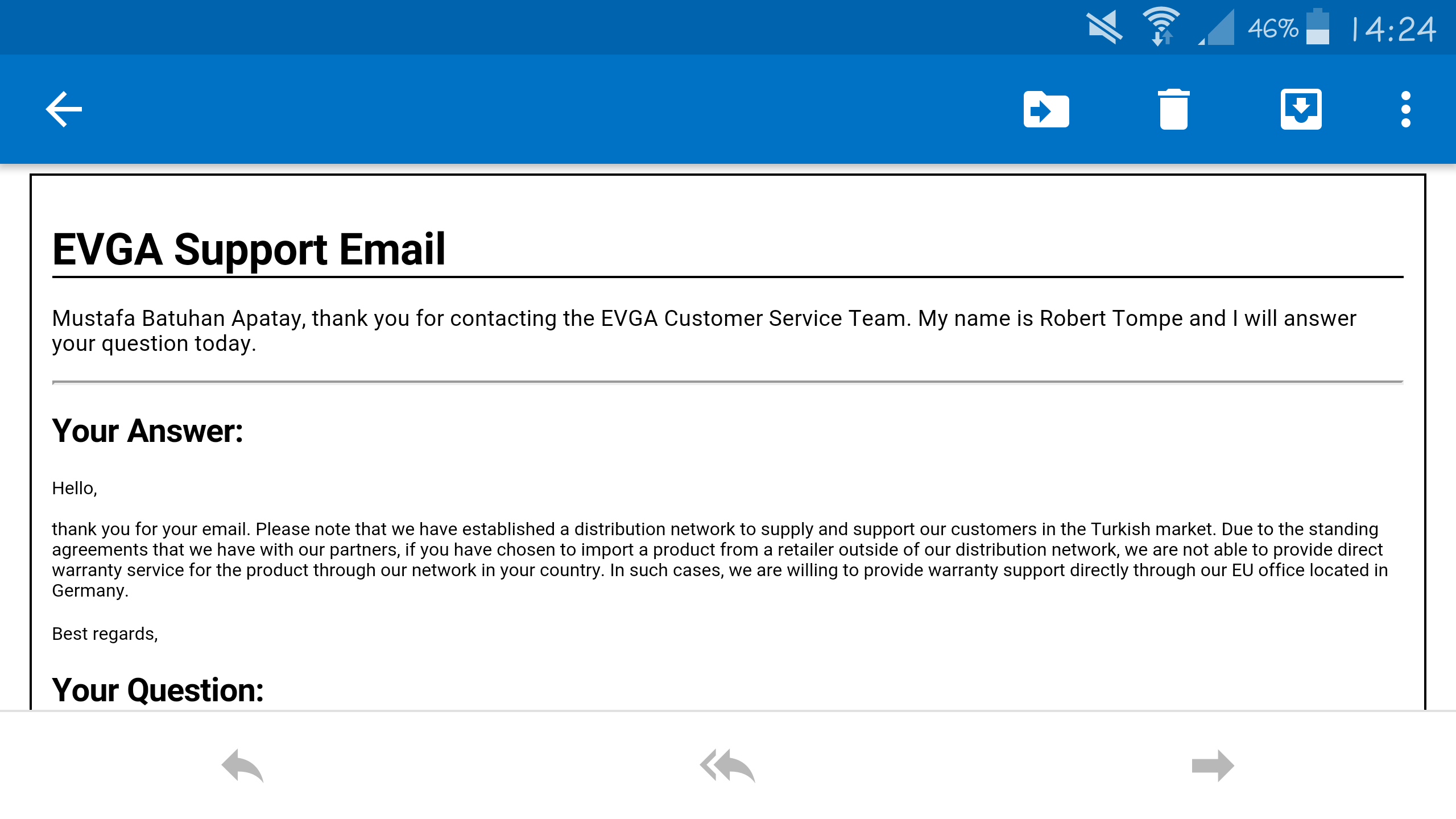Open the three-dot overflow menu
This screenshot has width=1456, height=819.
1406,109
